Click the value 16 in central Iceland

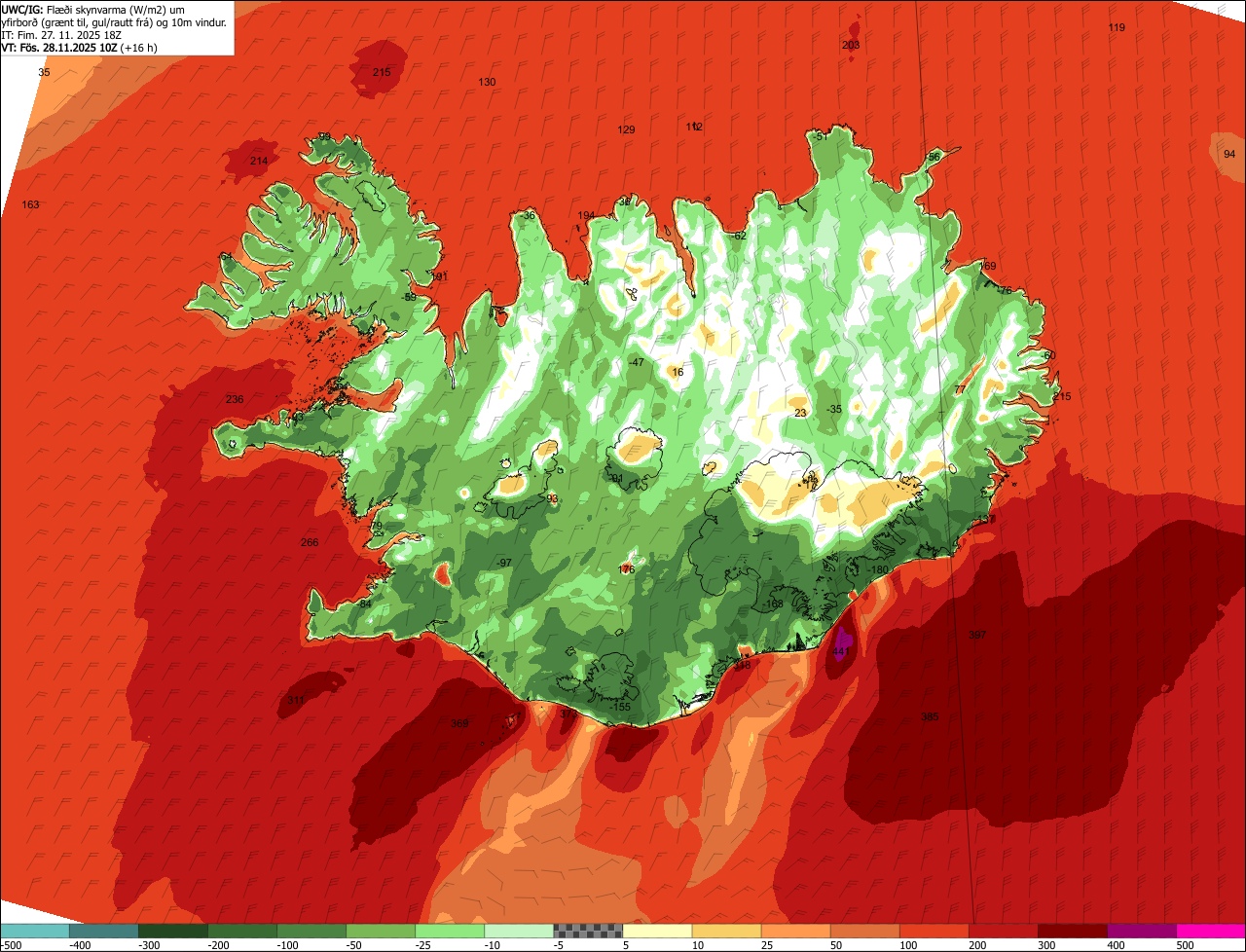678,372
